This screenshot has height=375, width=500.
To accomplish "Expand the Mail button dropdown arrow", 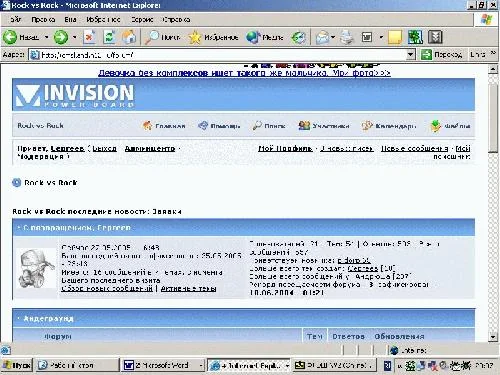I will tap(333, 37).
